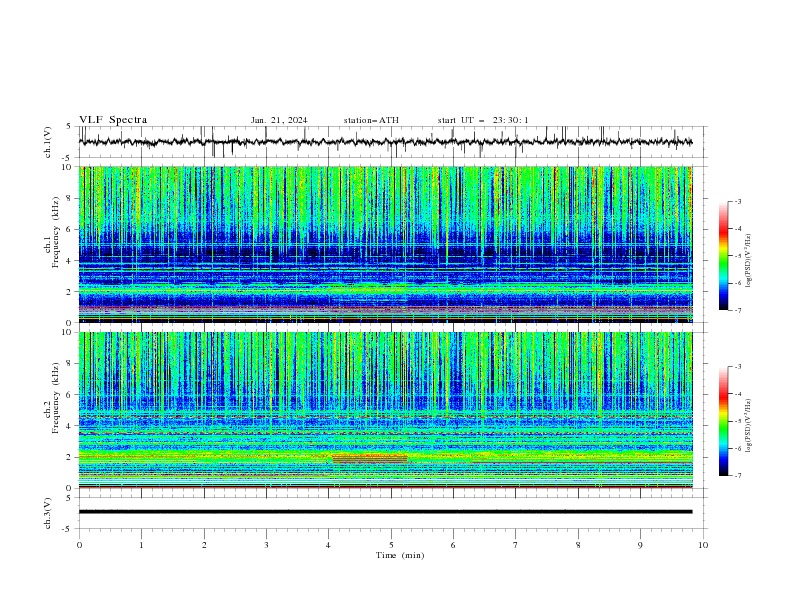Click the red emission band in ch.2 spectrogram
Image resolution: width=792 pixels, height=612 pixels.
370,458
